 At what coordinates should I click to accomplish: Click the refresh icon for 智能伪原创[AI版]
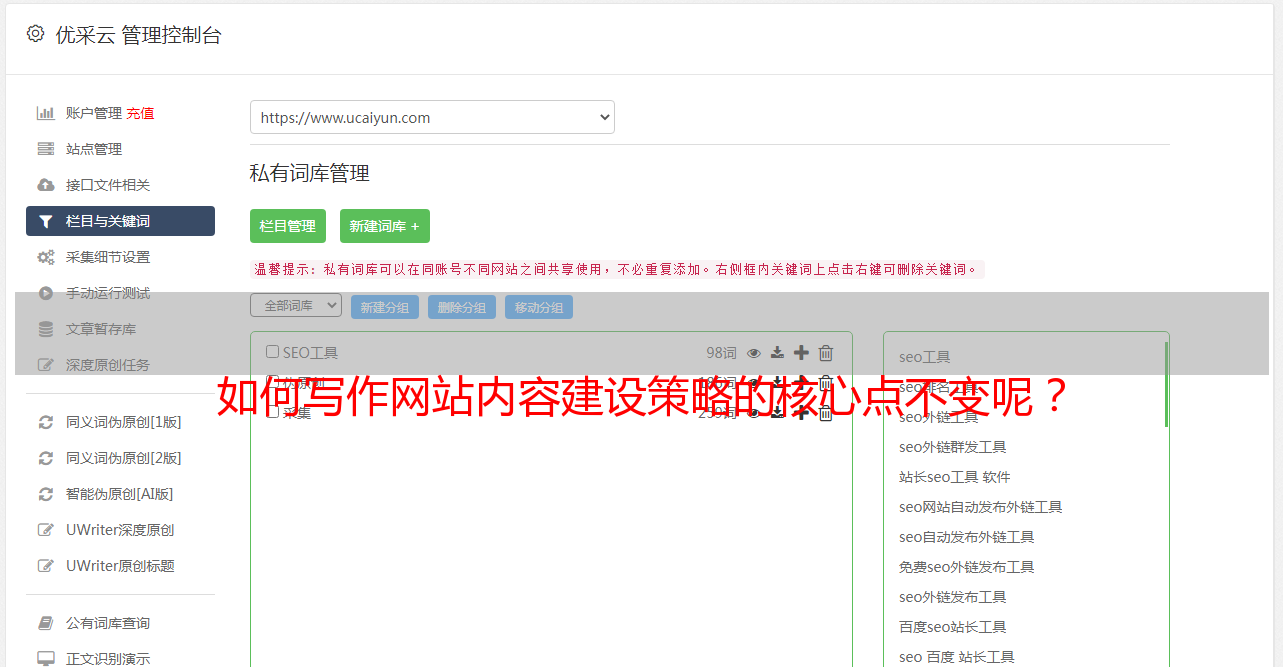coord(46,494)
